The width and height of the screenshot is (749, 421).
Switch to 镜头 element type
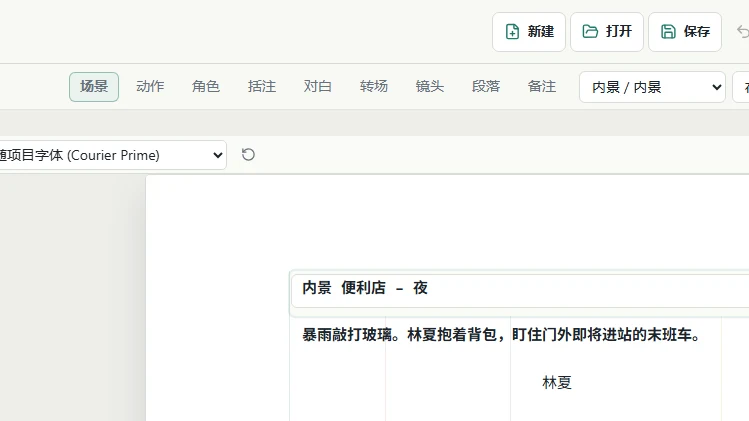point(429,86)
